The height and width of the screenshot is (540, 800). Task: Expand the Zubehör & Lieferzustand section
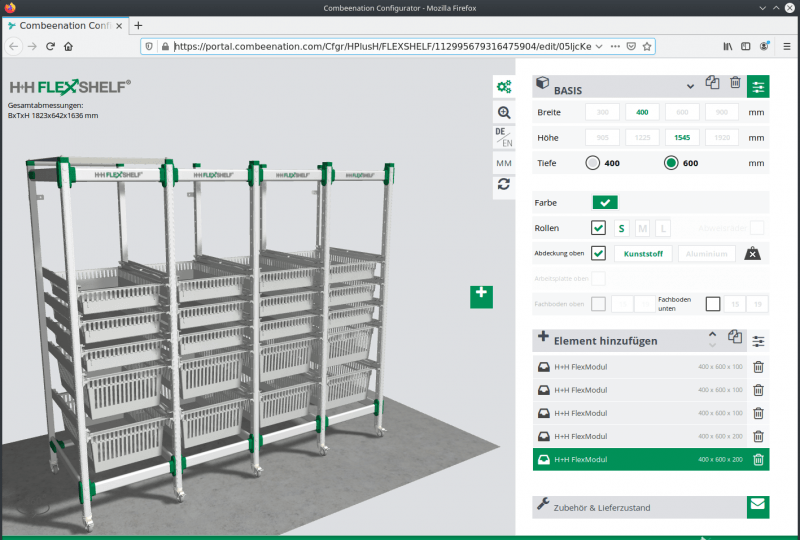(x=639, y=507)
